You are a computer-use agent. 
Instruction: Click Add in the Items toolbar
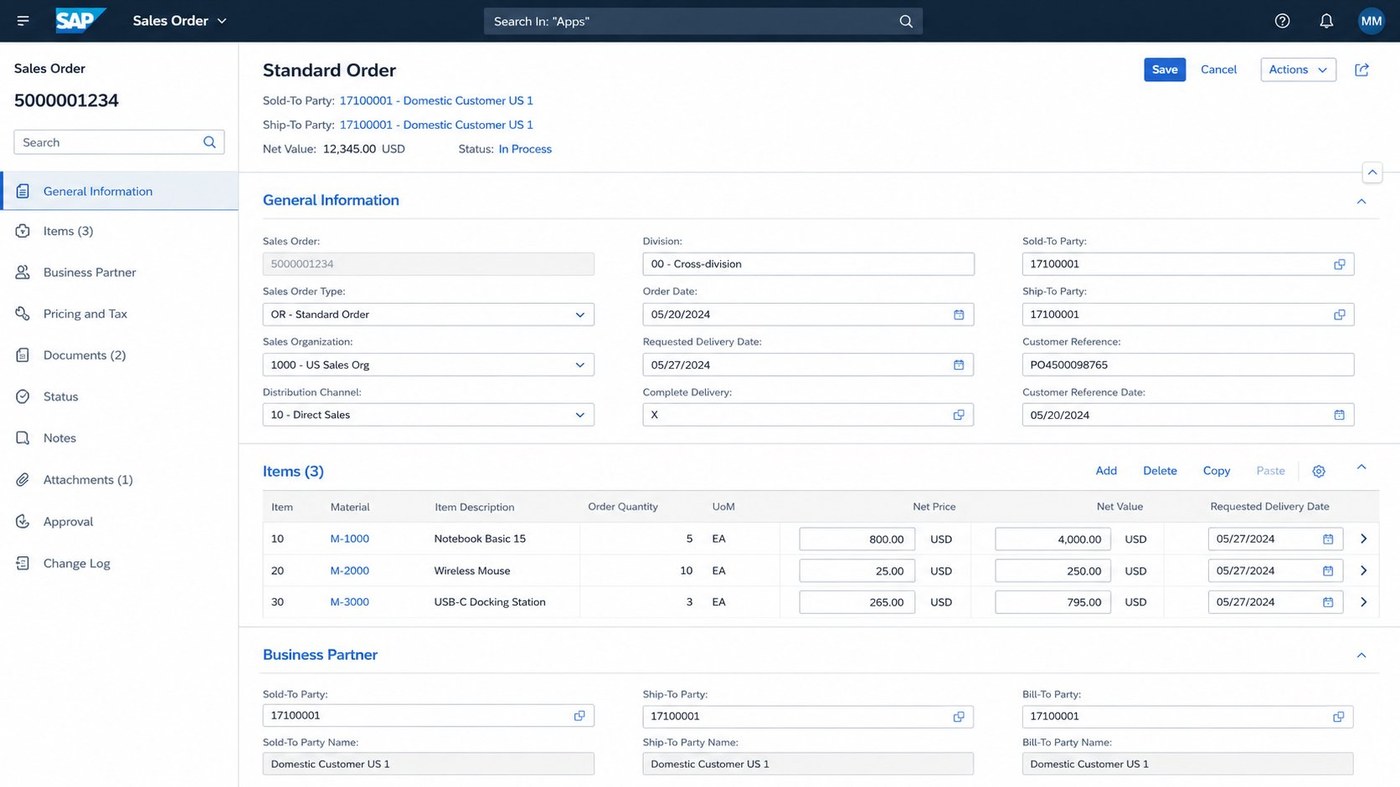click(1106, 471)
